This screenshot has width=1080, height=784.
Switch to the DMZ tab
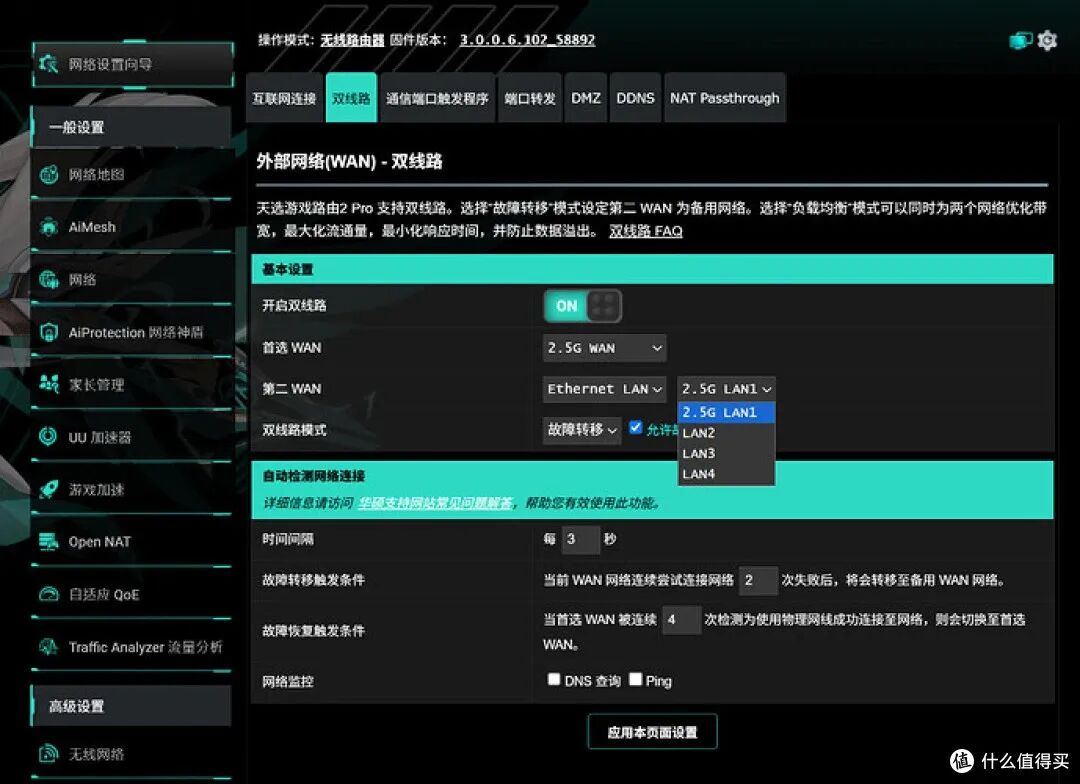[585, 98]
